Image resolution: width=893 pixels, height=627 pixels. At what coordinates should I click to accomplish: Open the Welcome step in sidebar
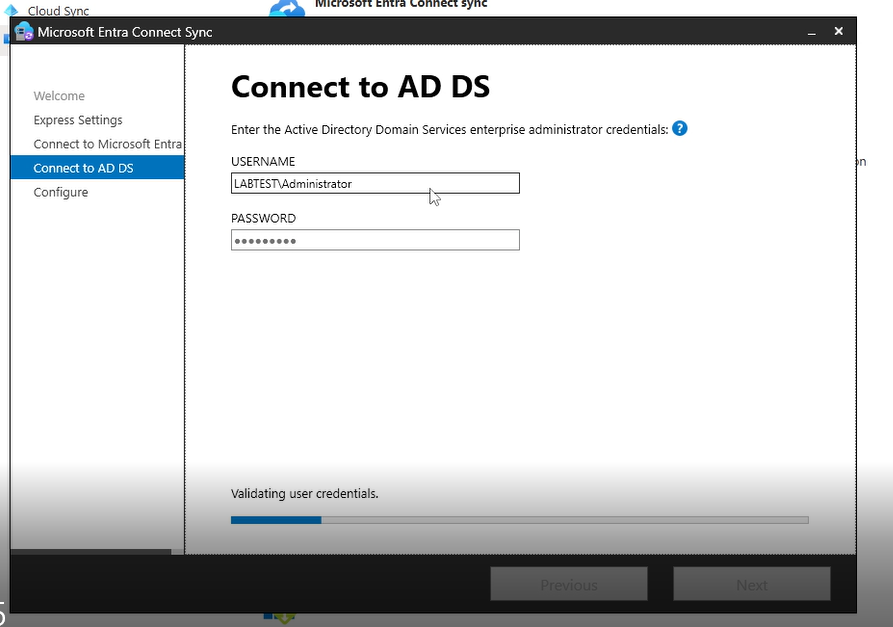pos(59,96)
